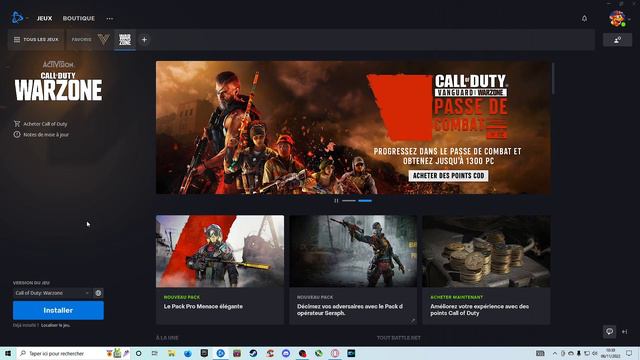640x360 pixels.
Task: Open the BOUTIQUE section
Action: pyautogui.click(x=78, y=18)
